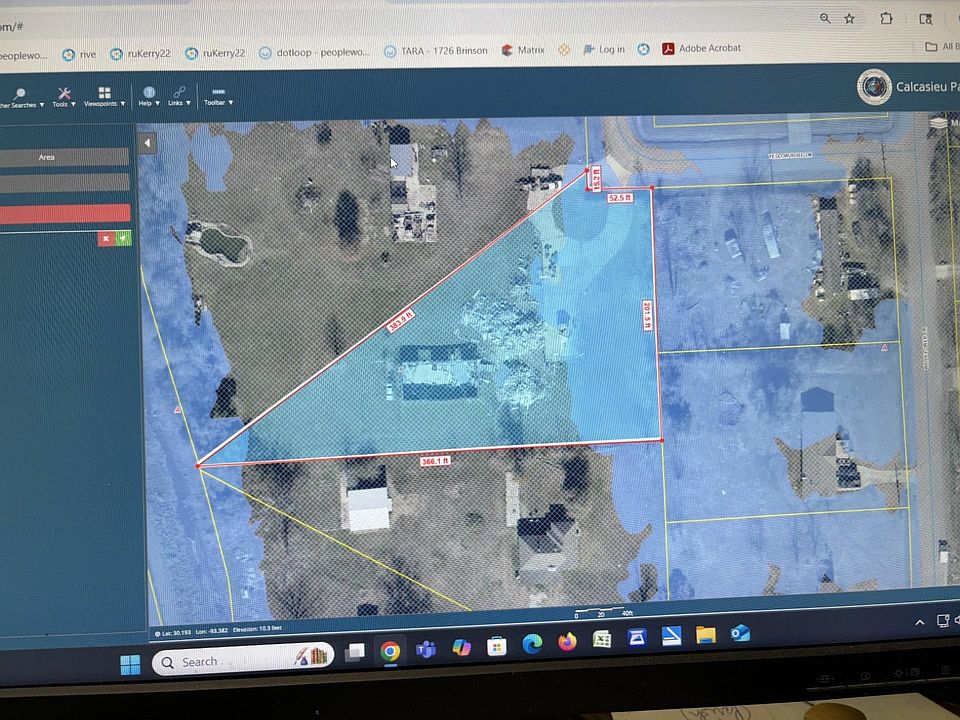The width and height of the screenshot is (960, 720).
Task: Click the 52.5 ft measurement label
Action: tap(620, 198)
